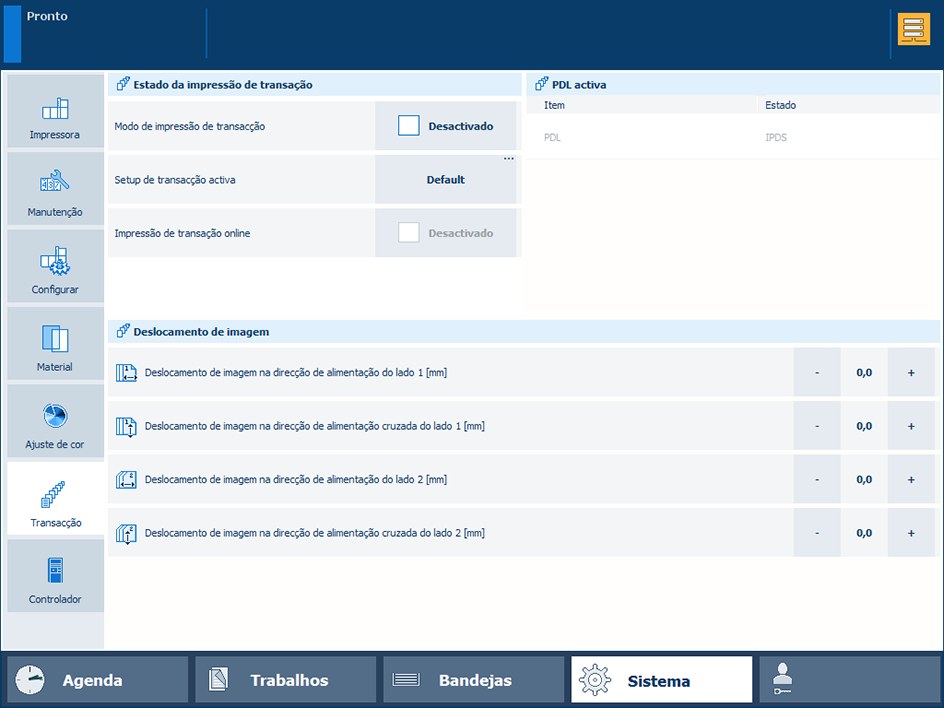The image size is (944, 708).
Task: Decrease side 1 cross-feed image shift
Action: coord(817,426)
